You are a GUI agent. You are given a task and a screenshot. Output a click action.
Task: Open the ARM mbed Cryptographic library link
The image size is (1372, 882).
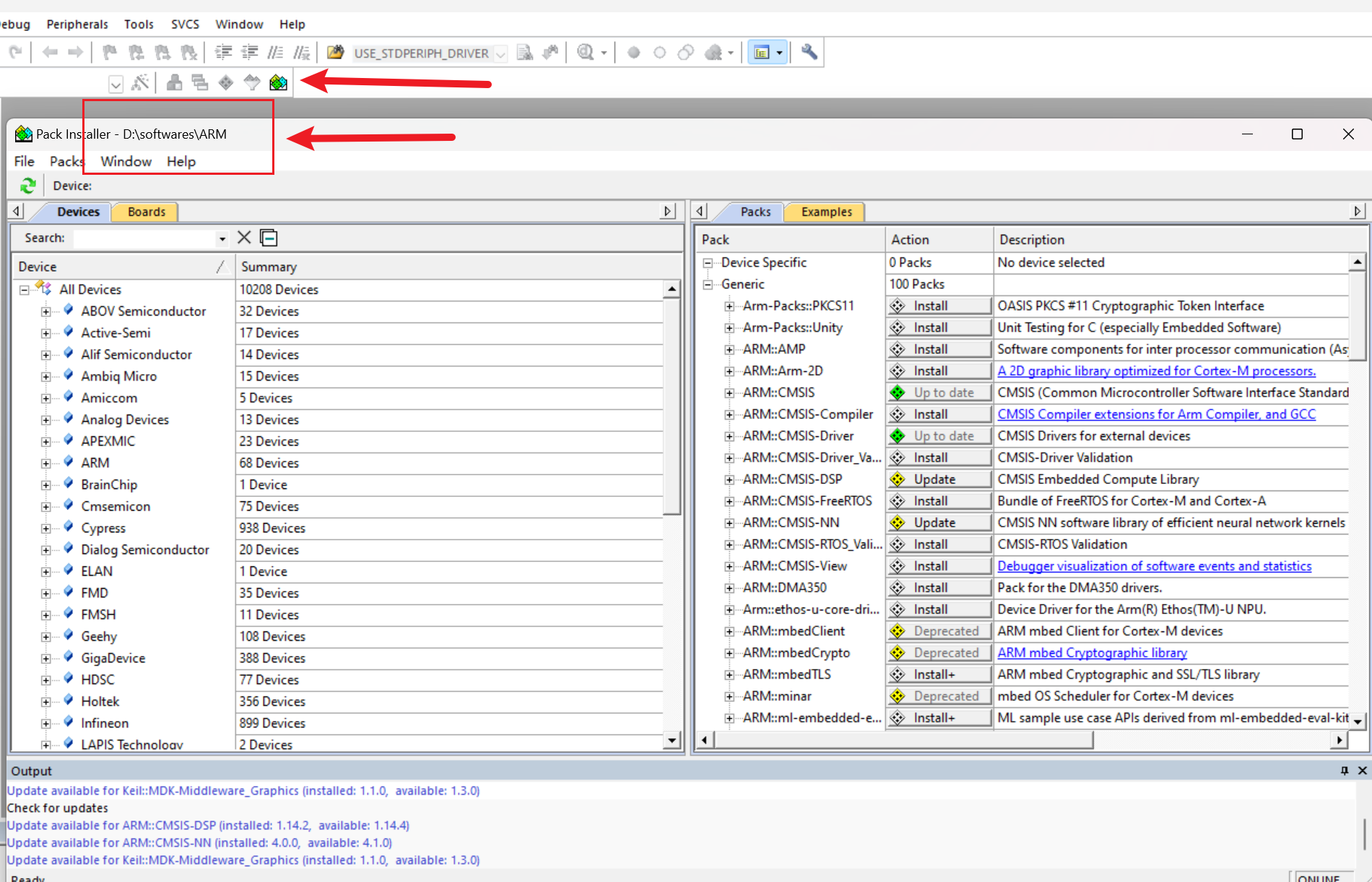(1091, 652)
